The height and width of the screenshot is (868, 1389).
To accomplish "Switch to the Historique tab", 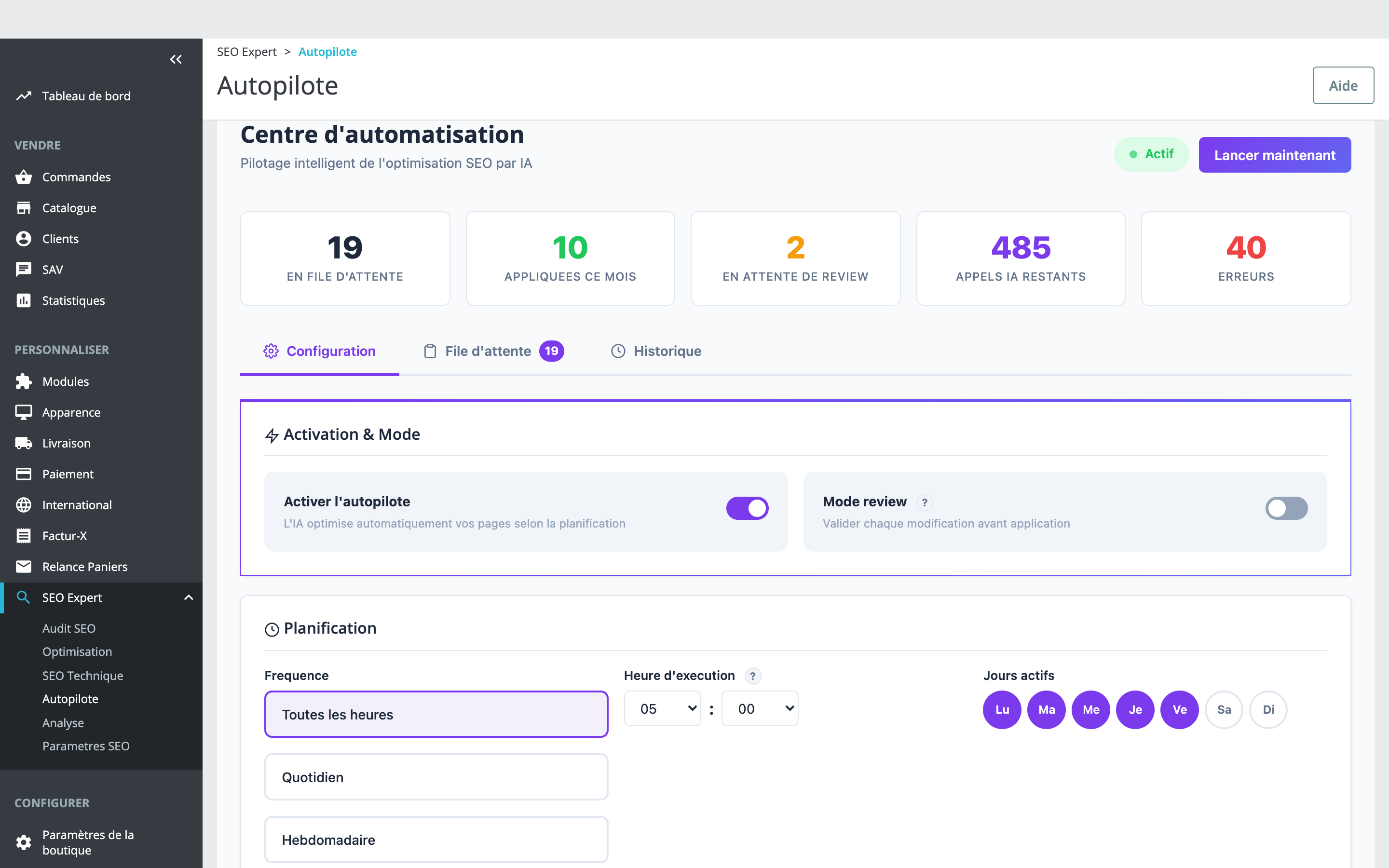I will pyautogui.click(x=656, y=352).
